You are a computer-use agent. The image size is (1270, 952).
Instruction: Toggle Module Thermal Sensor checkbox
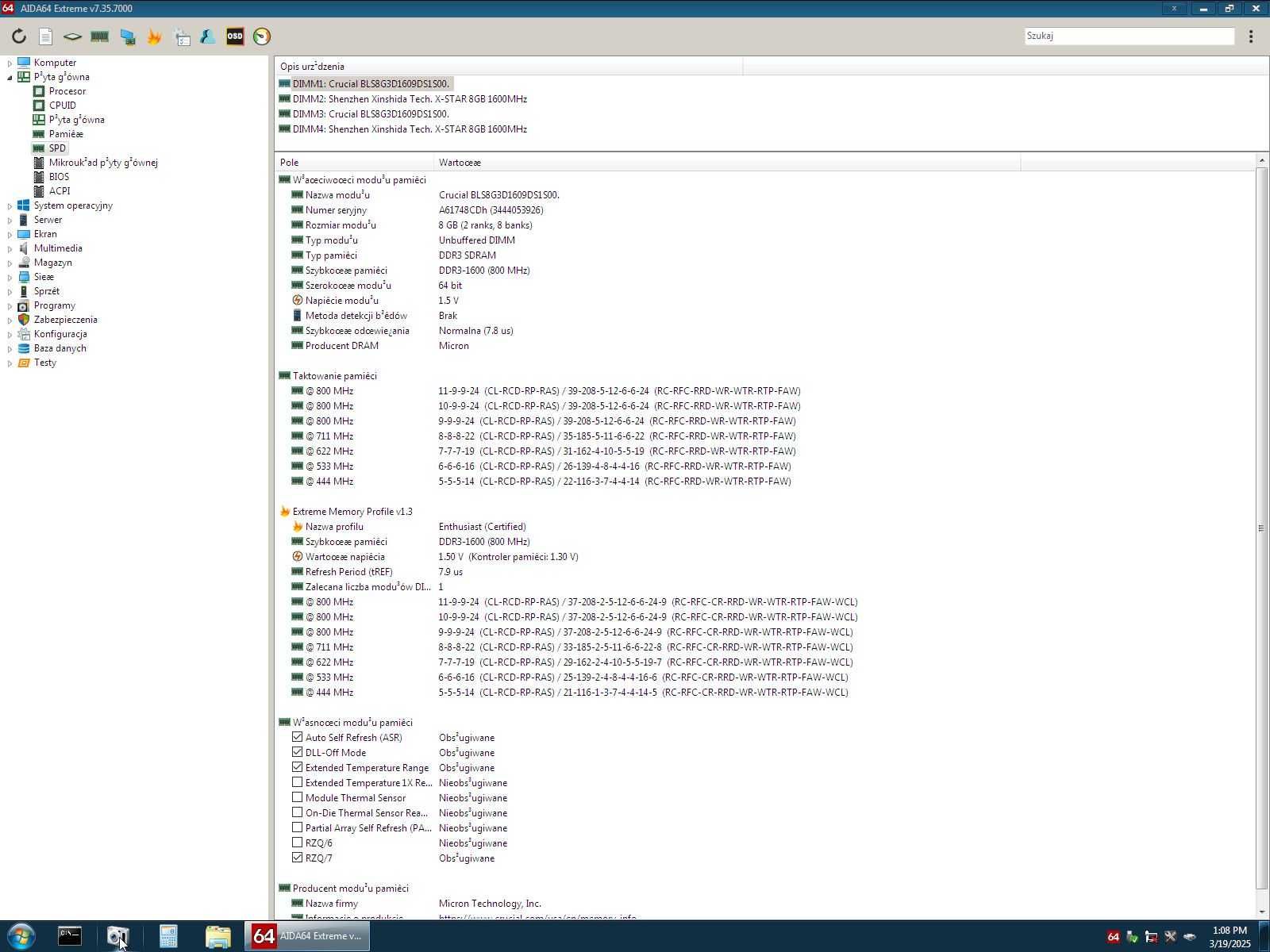(297, 797)
